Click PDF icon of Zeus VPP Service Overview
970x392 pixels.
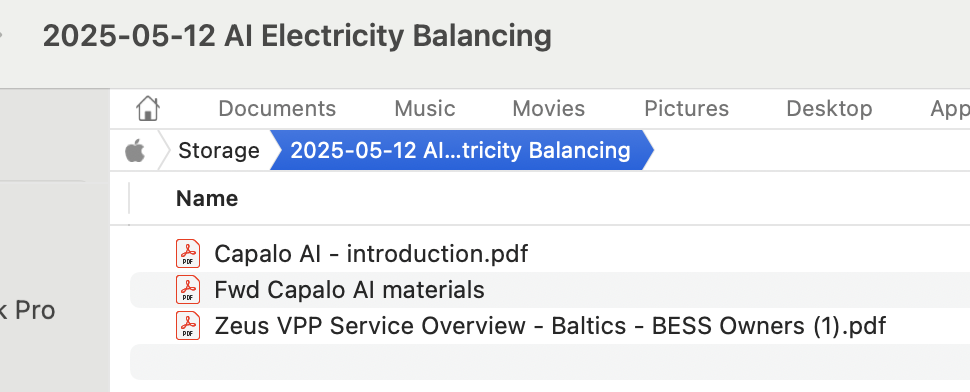188,325
